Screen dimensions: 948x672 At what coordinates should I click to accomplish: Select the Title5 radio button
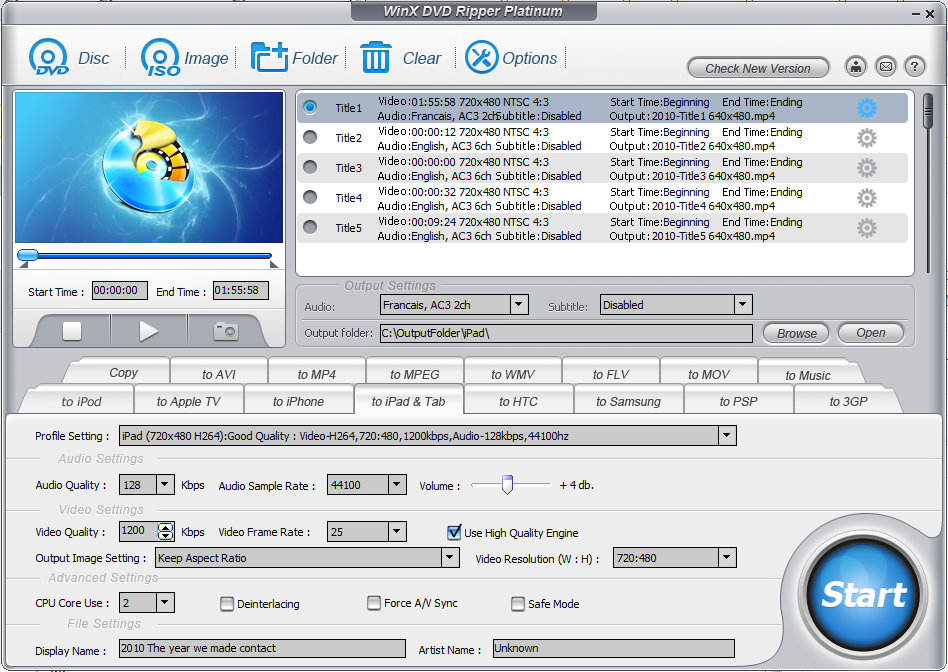[x=310, y=227]
